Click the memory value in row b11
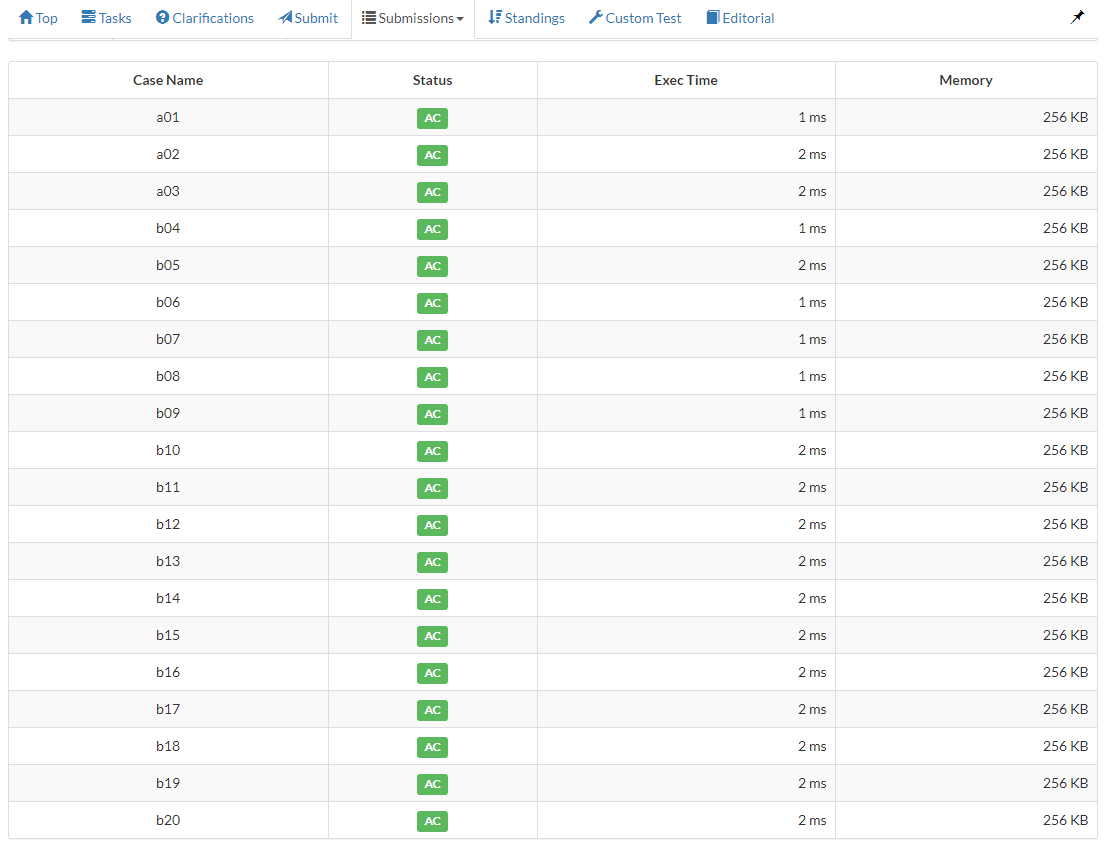Viewport: 1107px width, 848px height. (x=1065, y=487)
